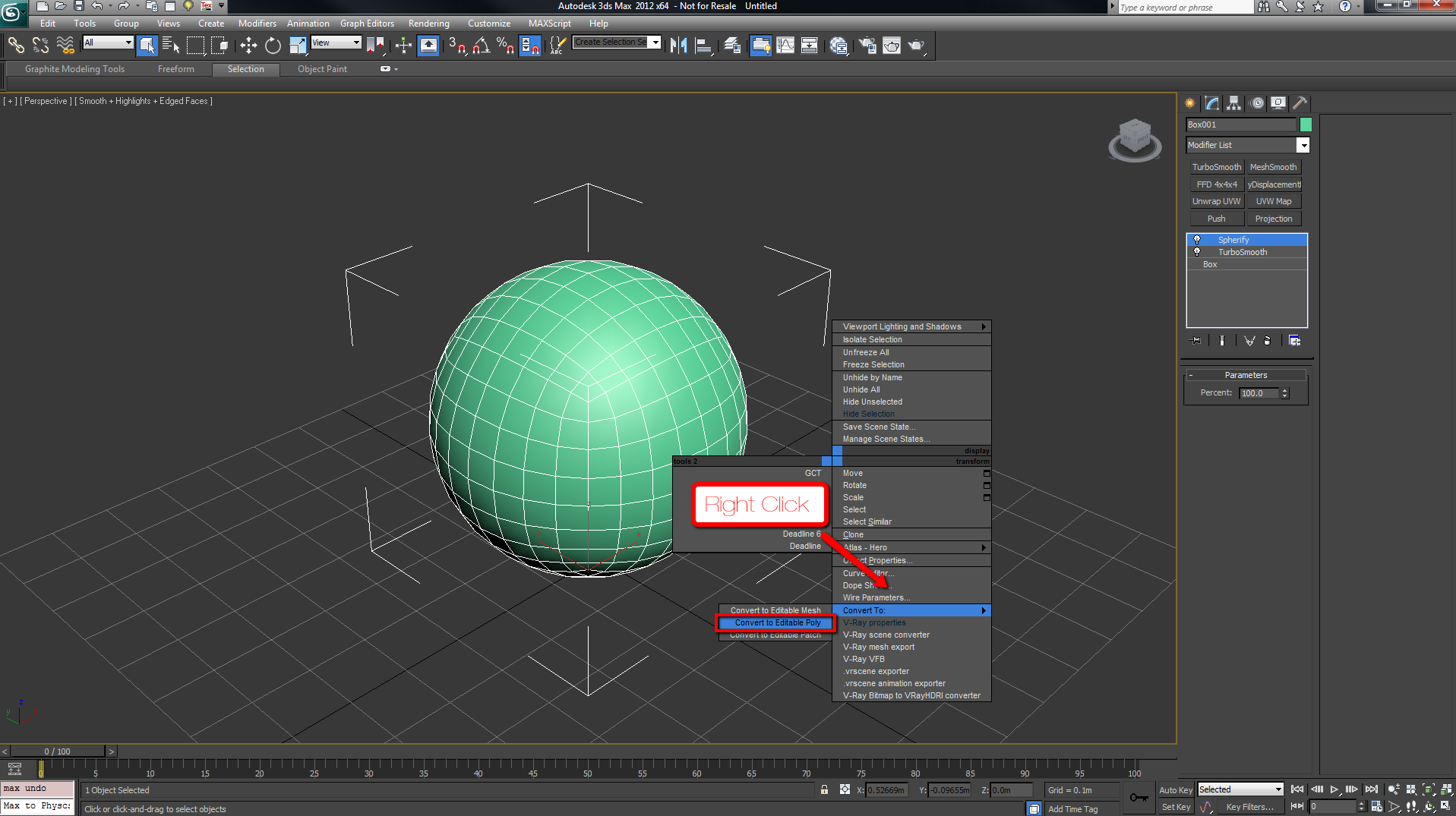The image size is (1456, 816).
Task: Select the Select Object tool
Action: pyautogui.click(x=147, y=46)
